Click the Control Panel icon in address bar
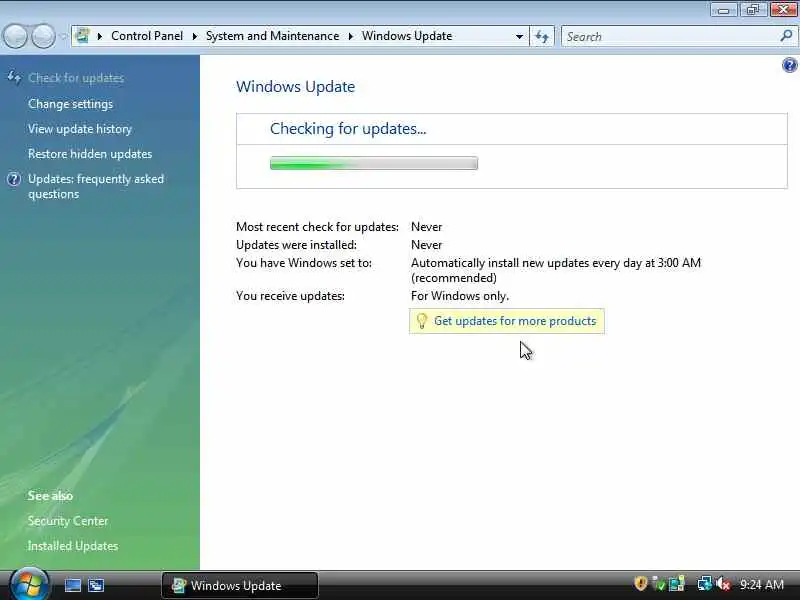The image size is (800, 600). (x=82, y=36)
